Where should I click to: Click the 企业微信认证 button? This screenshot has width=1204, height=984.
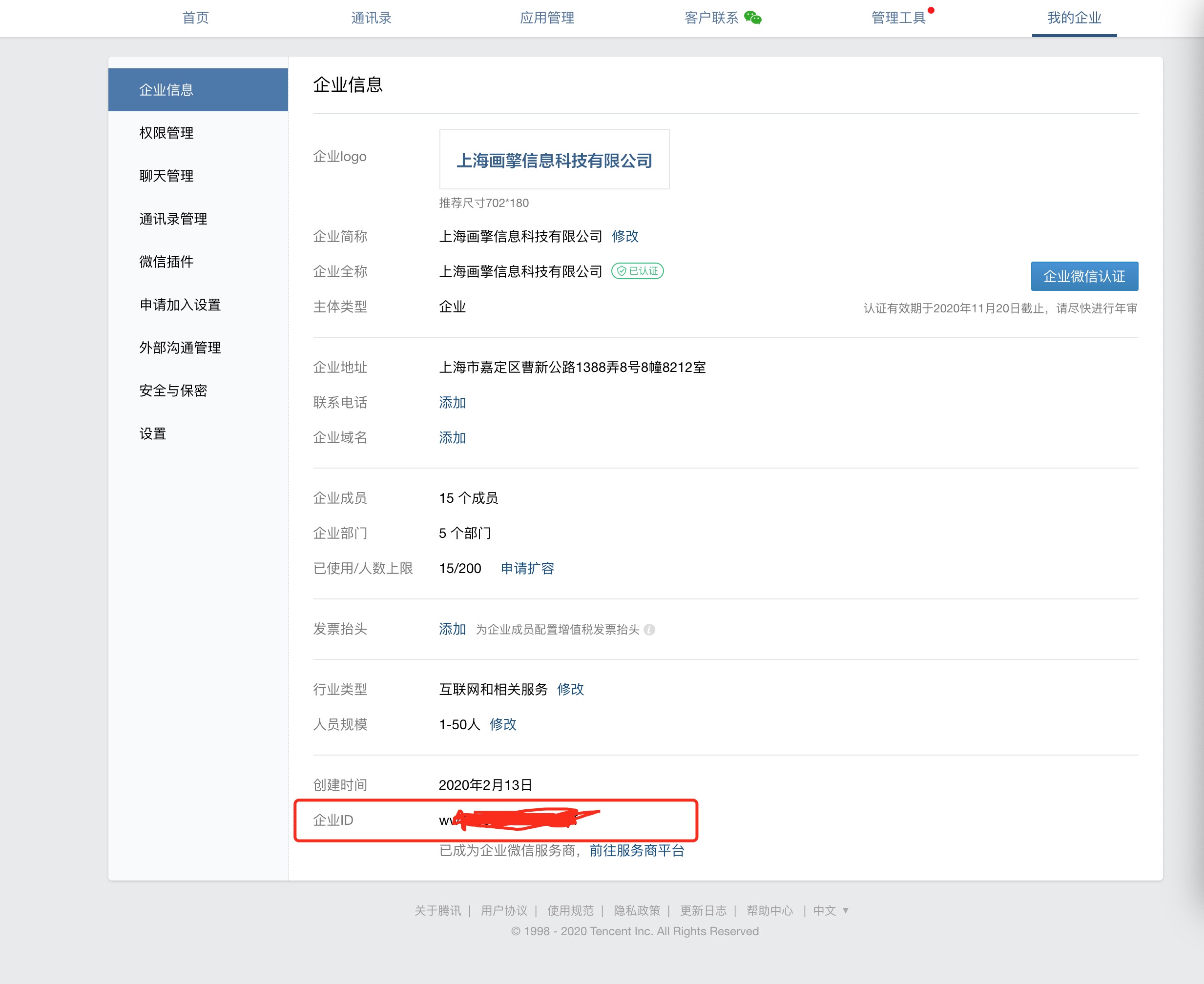[x=1084, y=276]
